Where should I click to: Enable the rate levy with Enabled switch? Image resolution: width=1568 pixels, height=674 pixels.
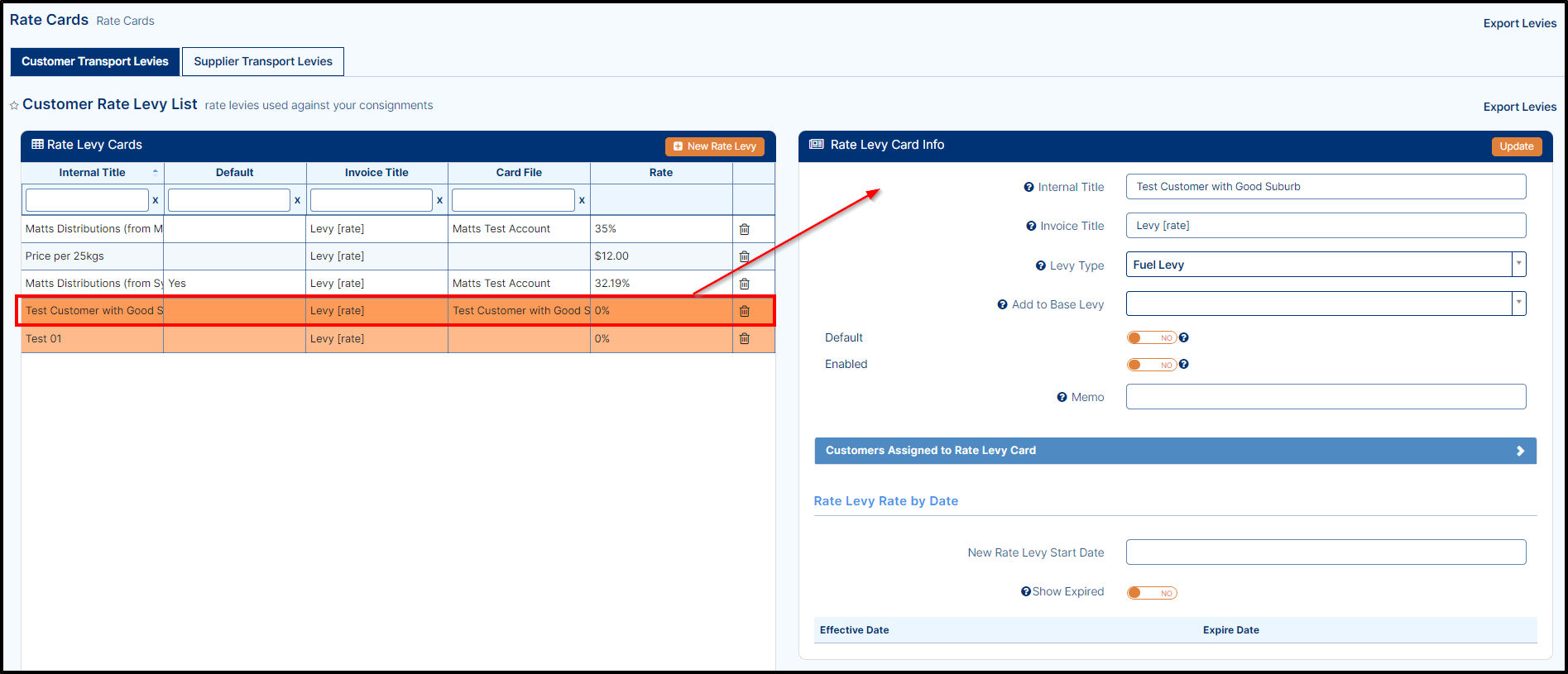pyautogui.click(x=1151, y=365)
